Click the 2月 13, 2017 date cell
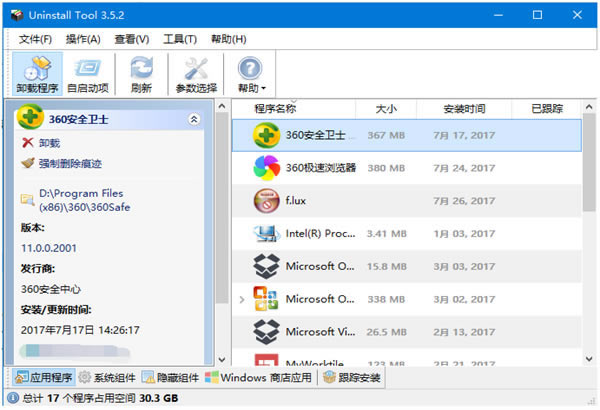600x410 pixels. coord(464,332)
